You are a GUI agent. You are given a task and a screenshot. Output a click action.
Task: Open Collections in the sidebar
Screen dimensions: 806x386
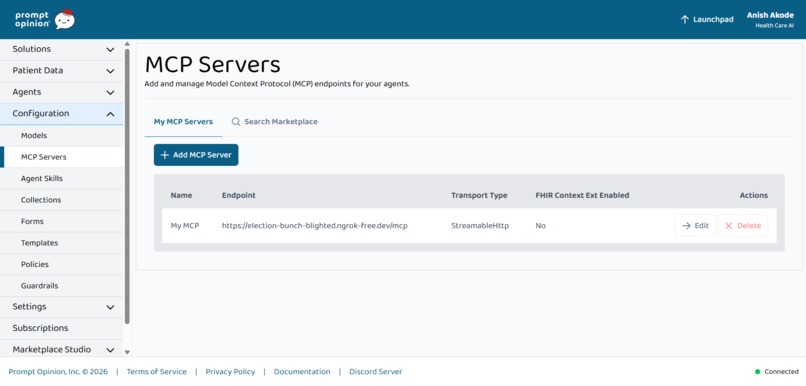coord(62,200)
